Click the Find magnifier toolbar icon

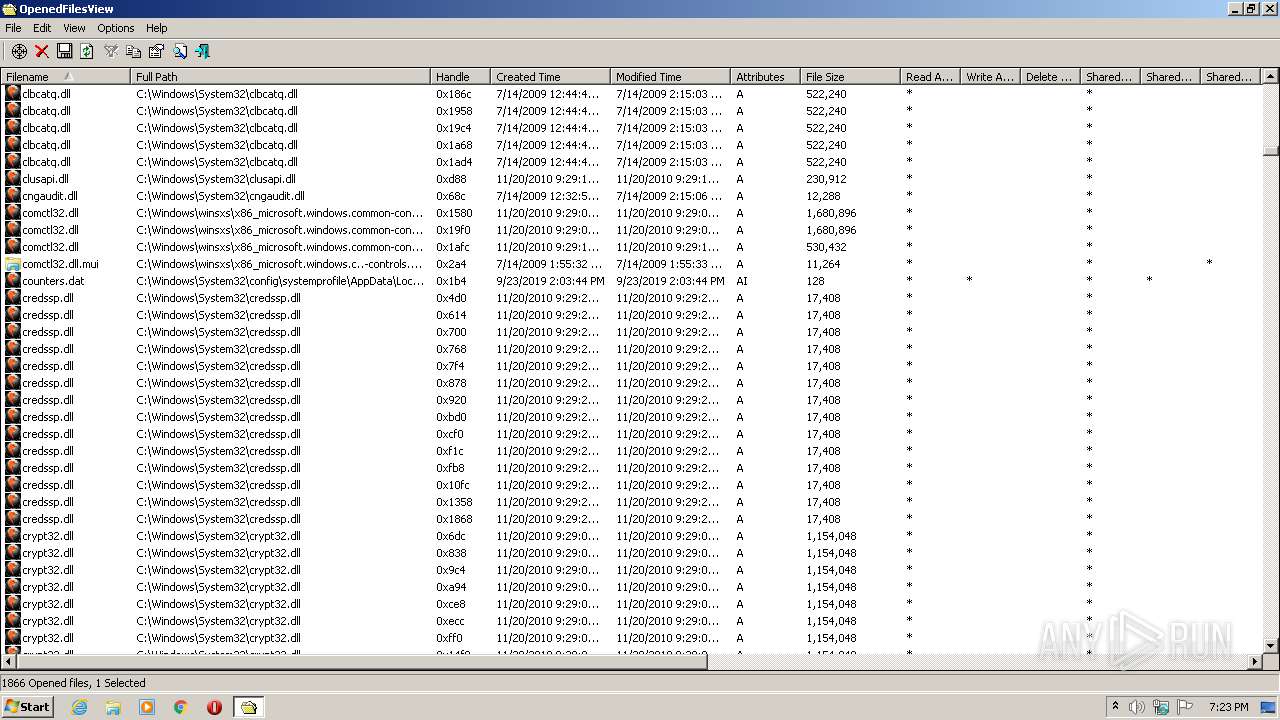click(180, 51)
